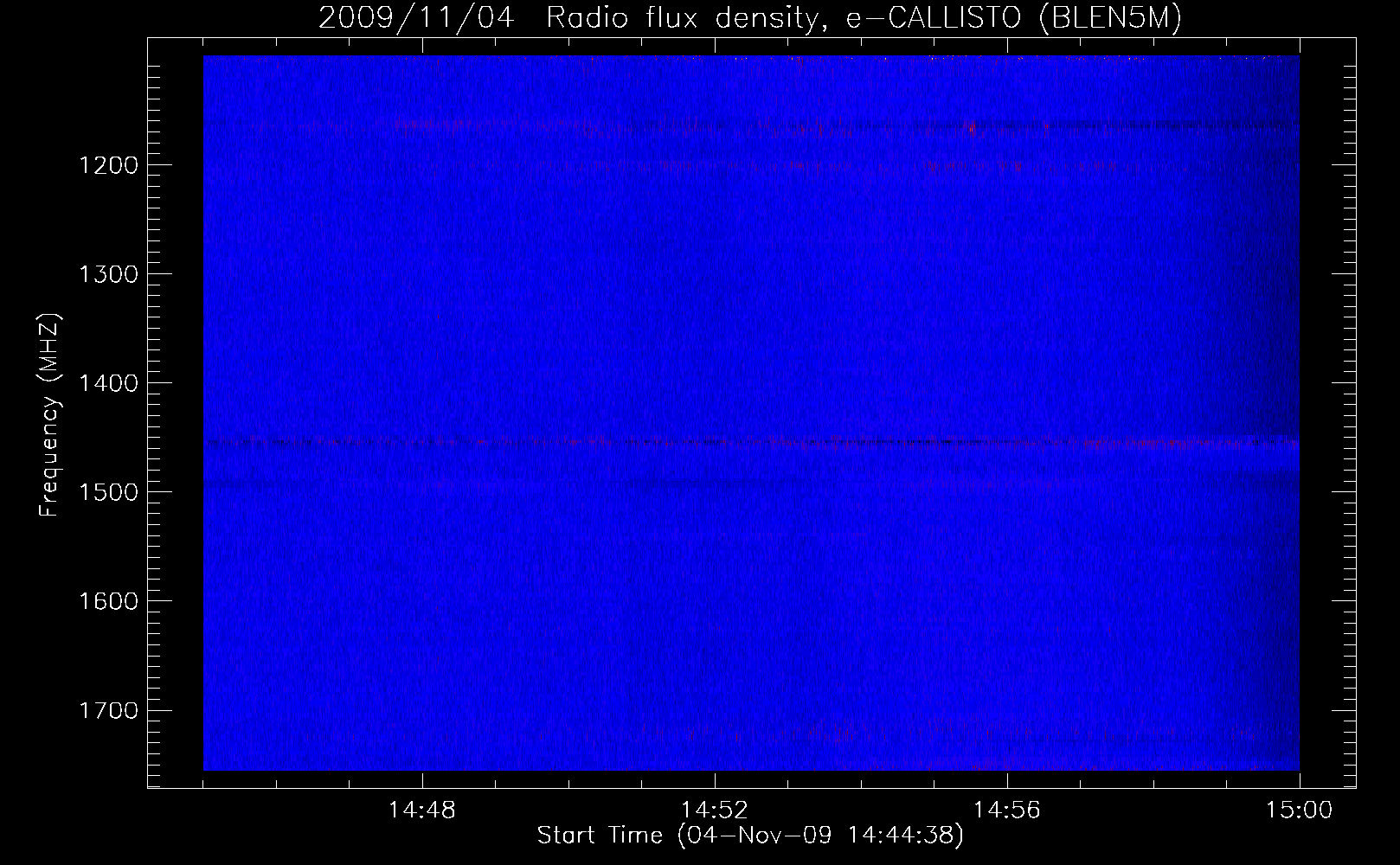Click the 1200 frequency tick label
The height and width of the screenshot is (865, 1400).
point(108,165)
